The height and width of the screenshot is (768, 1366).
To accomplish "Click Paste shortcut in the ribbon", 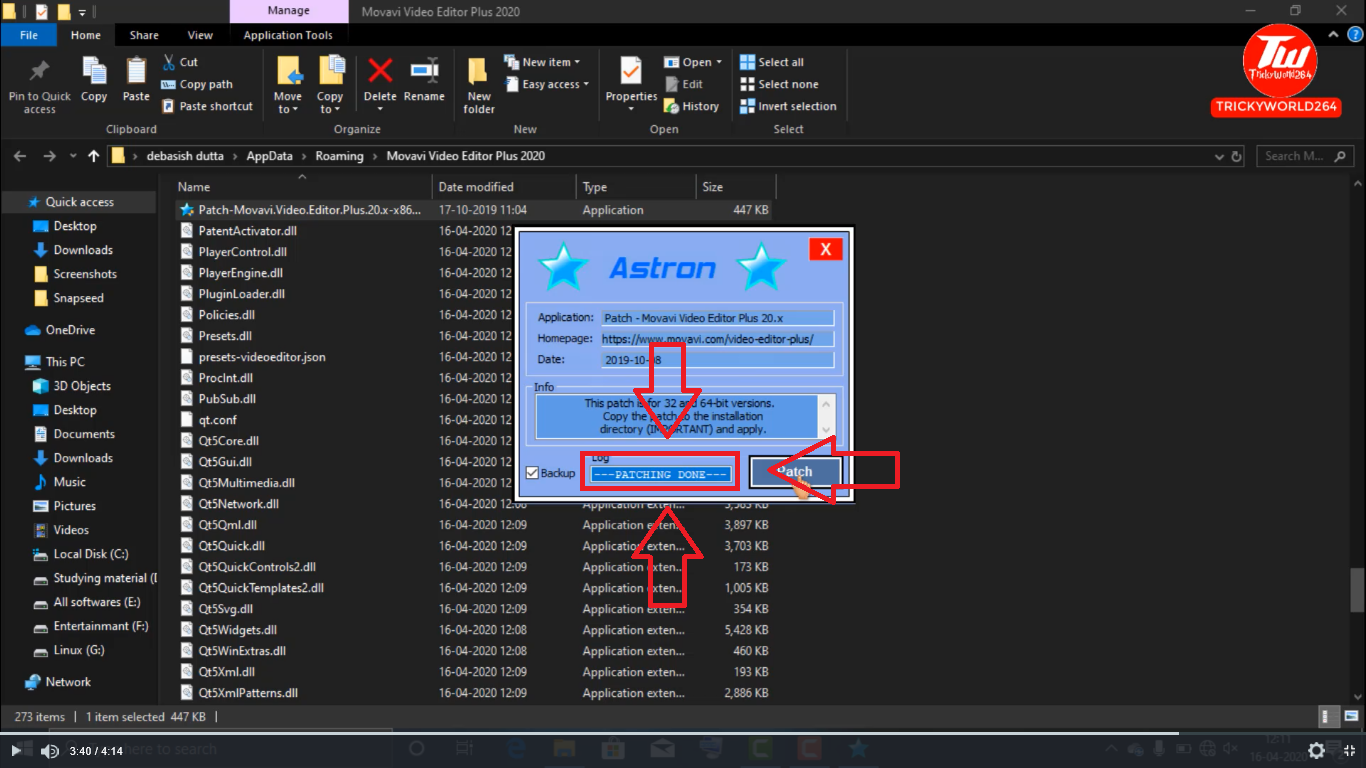I will [207, 106].
